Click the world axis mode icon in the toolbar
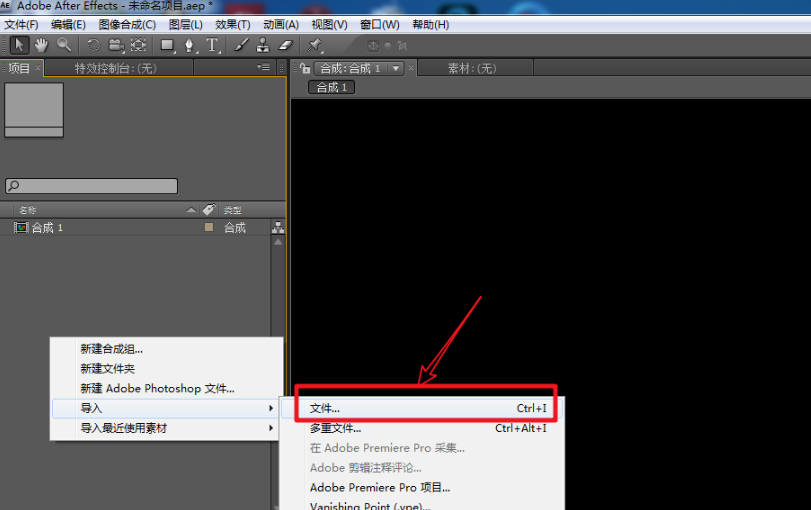Screen dimensions: 811x510 click(x=388, y=46)
